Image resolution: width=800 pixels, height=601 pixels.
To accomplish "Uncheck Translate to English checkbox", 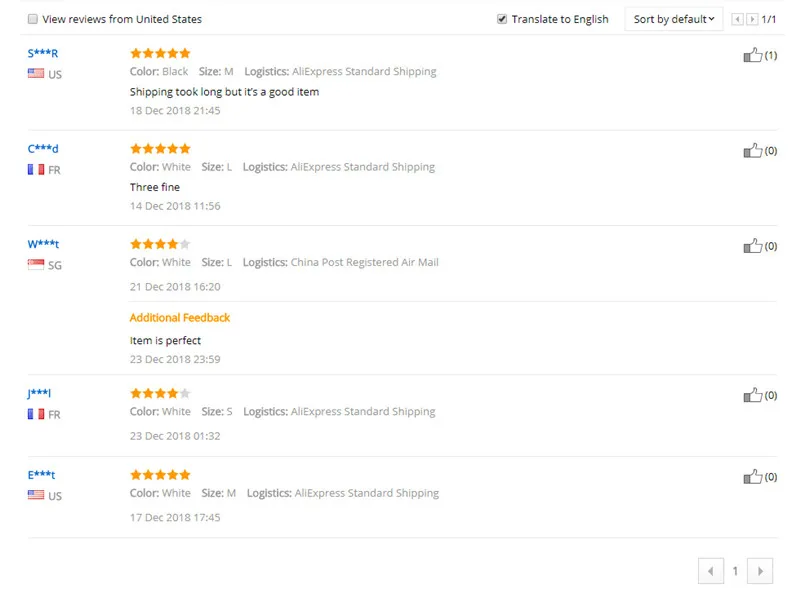I will pos(502,19).
